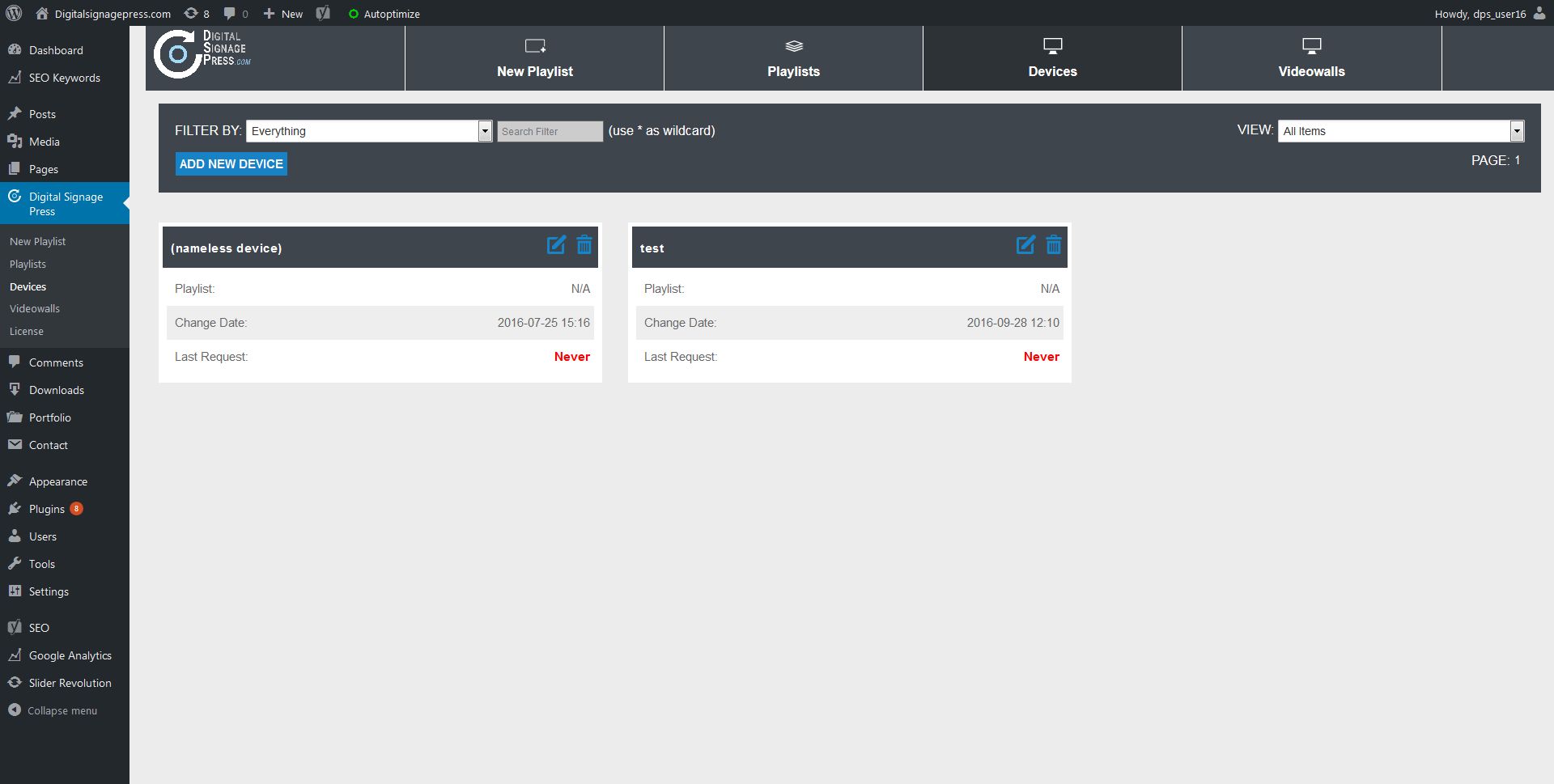Delete the test device
This screenshot has width=1554, height=784.
click(1054, 244)
